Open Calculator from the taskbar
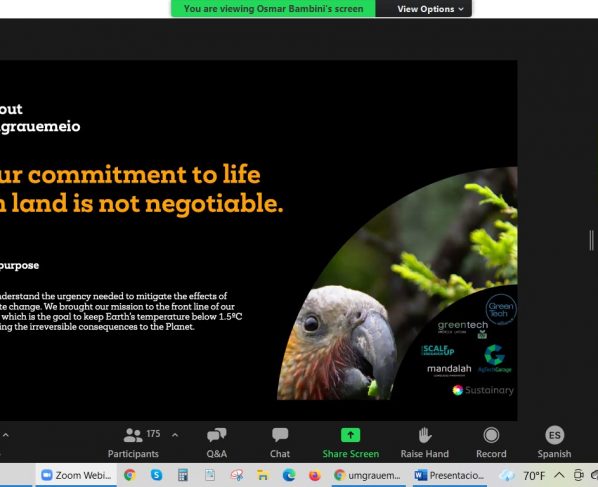The height and width of the screenshot is (487, 598). pyautogui.click(x=183, y=475)
